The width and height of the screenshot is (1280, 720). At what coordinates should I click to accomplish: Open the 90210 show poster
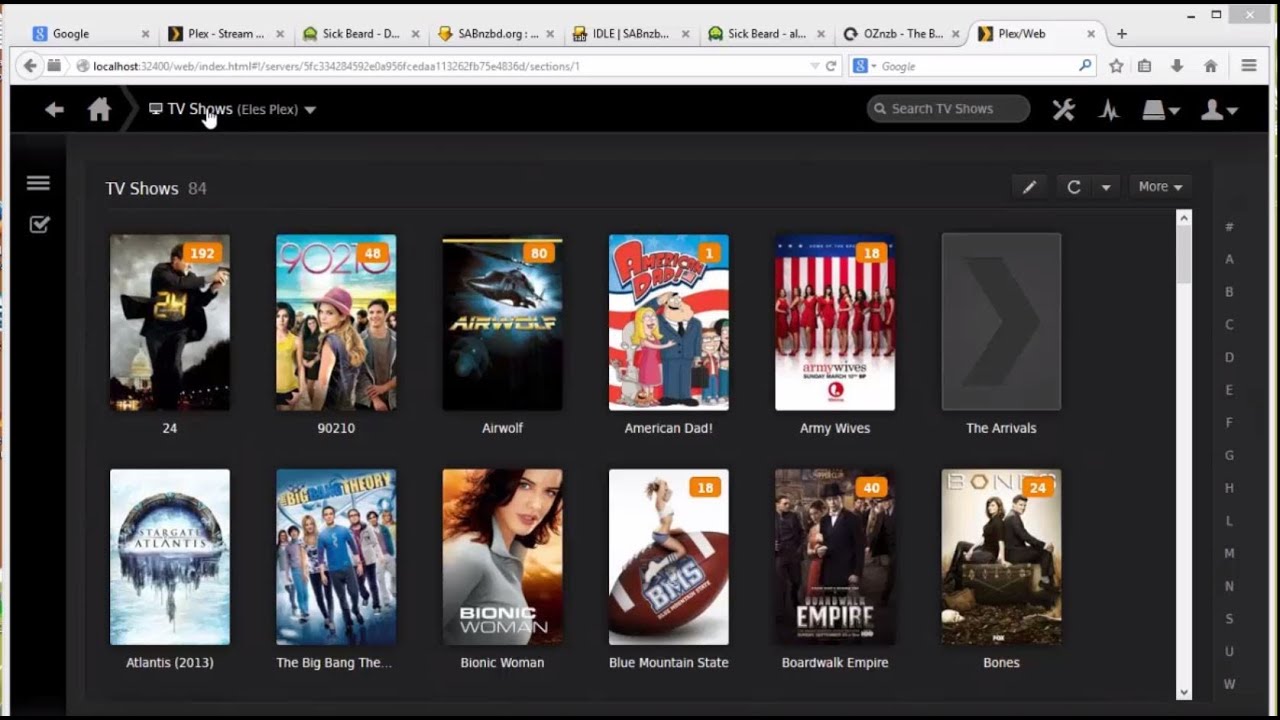pos(336,323)
